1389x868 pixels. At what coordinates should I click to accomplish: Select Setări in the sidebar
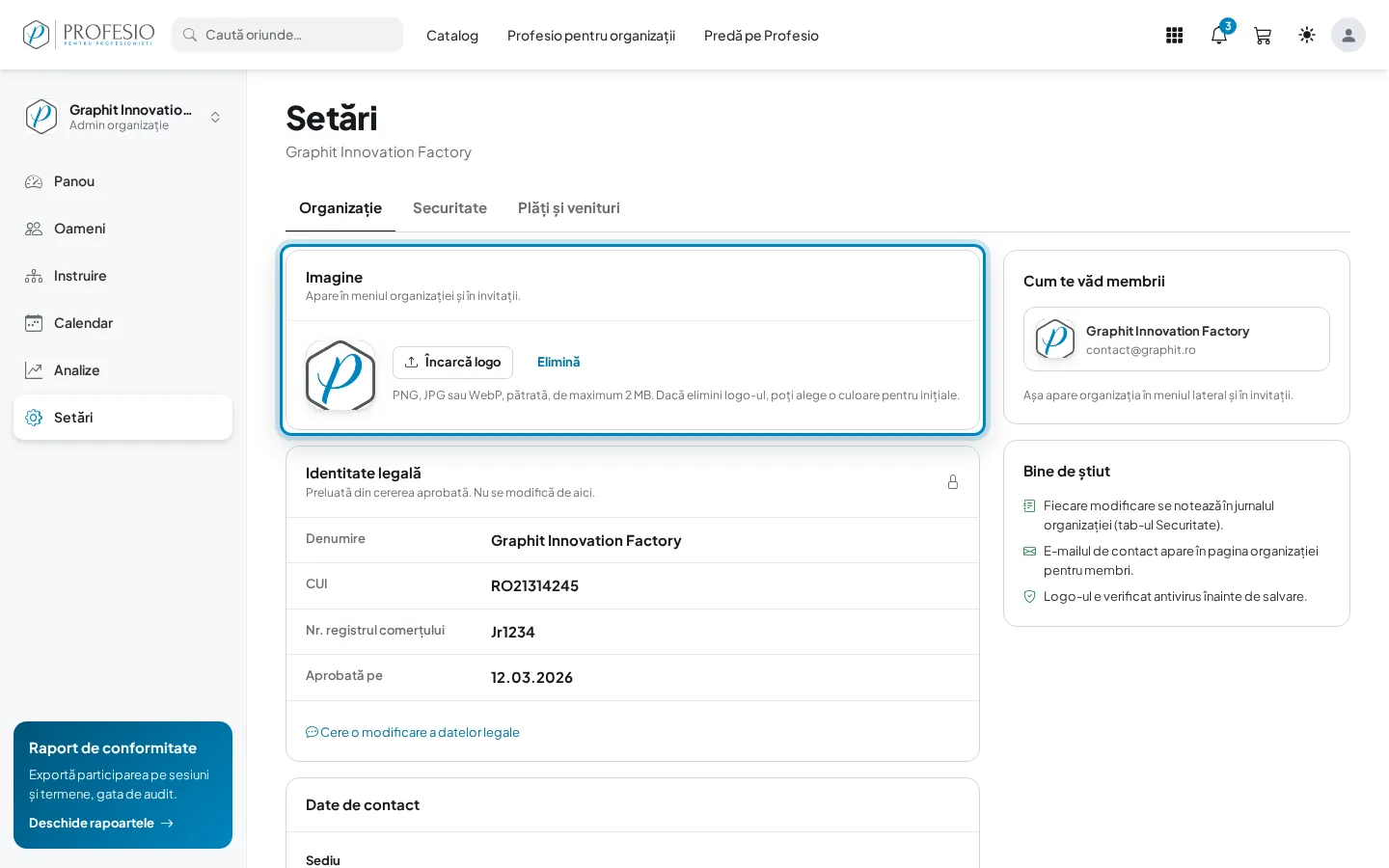123,418
